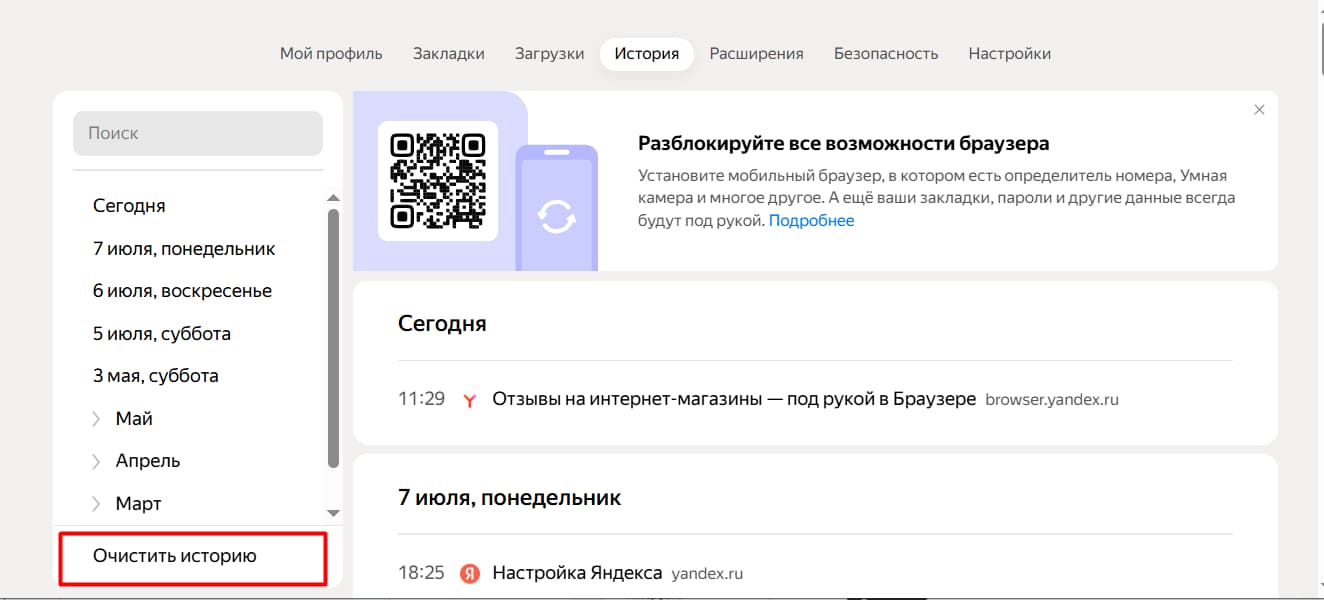Click the 11:29 timestamp
Image resolution: width=1324 pixels, height=600 pixels.
(x=421, y=399)
